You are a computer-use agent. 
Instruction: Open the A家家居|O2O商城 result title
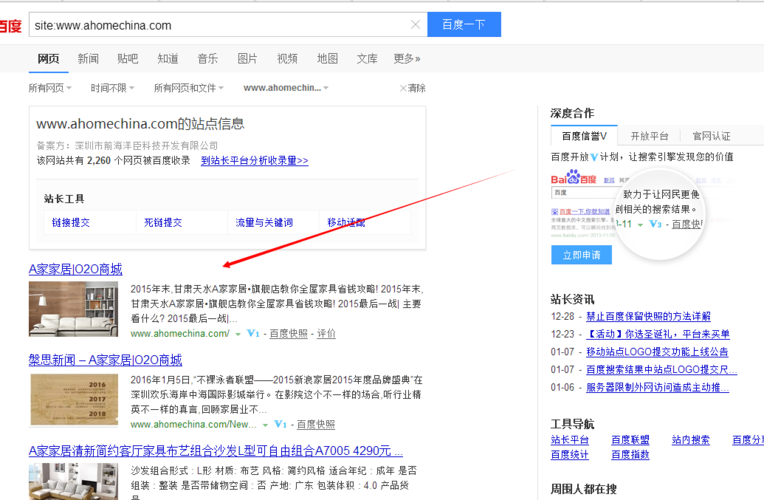(76, 269)
